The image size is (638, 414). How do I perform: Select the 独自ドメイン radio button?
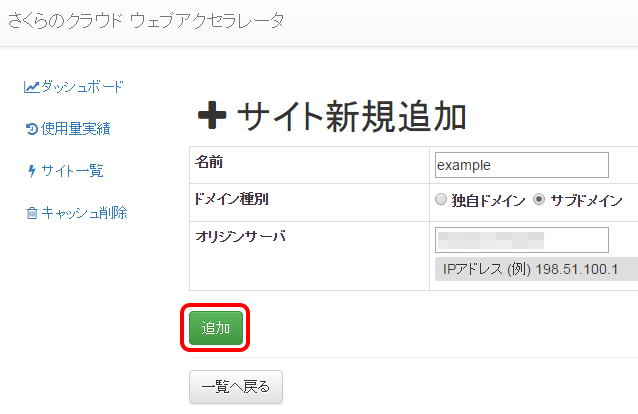441,199
